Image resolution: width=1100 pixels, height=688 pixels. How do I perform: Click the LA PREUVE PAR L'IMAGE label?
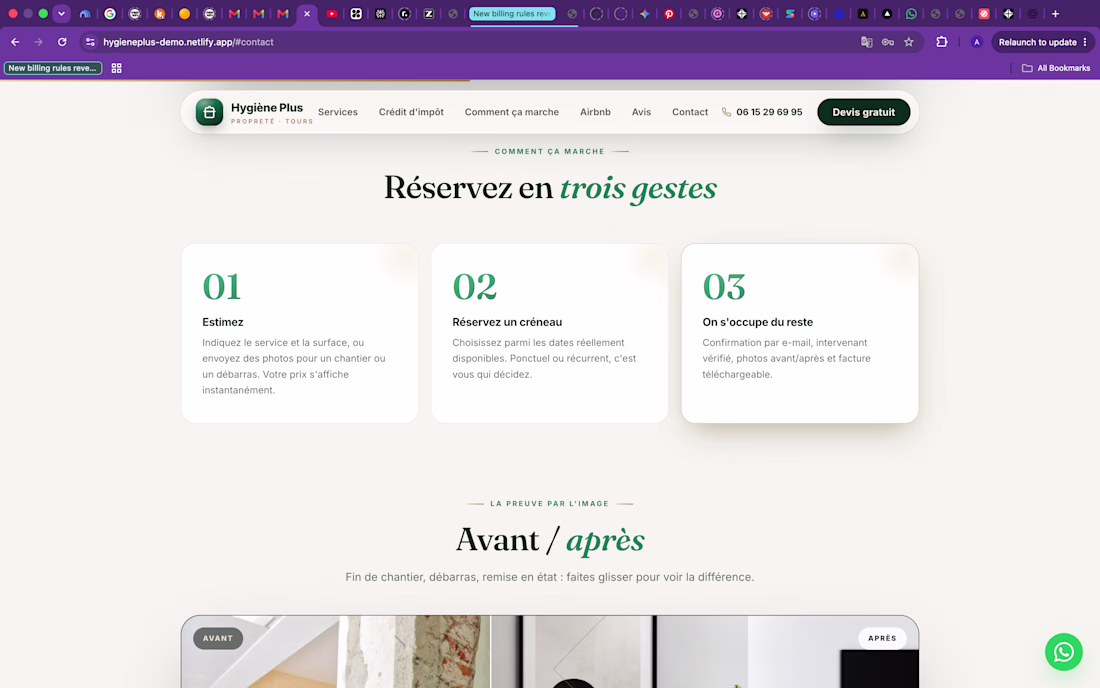pyautogui.click(x=549, y=504)
